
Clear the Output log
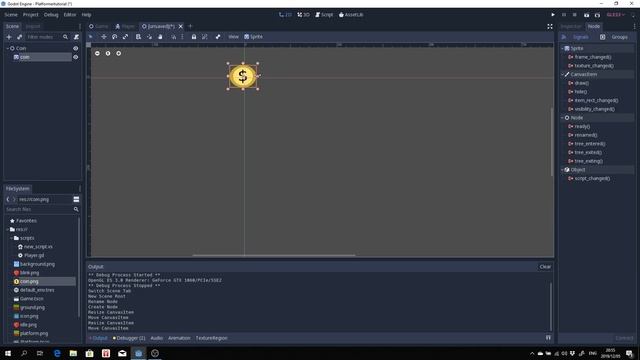tap(545, 267)
